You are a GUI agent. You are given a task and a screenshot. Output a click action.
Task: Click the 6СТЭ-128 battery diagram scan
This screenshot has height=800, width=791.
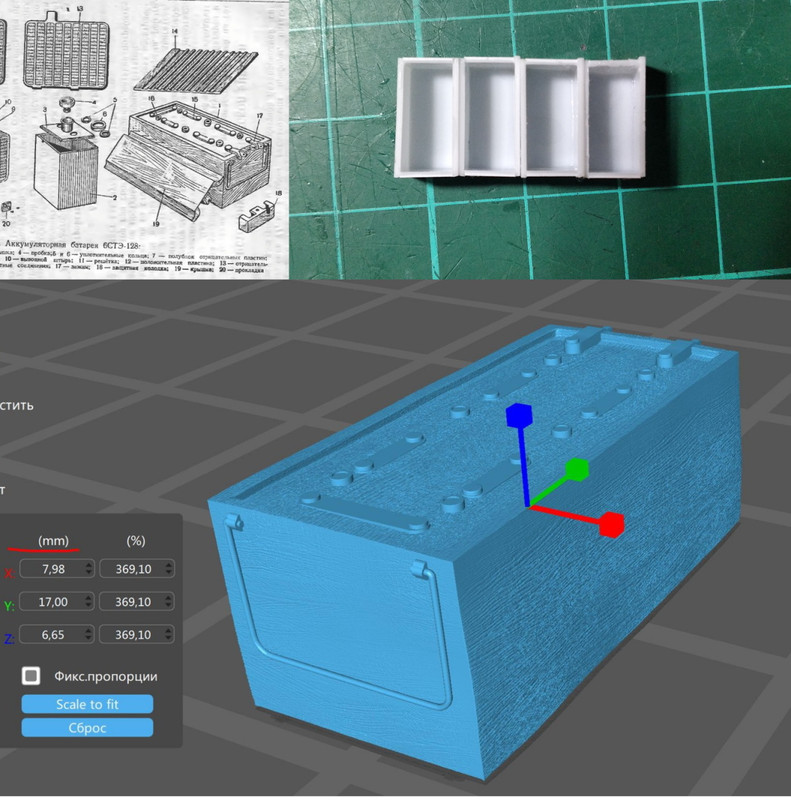click(144, 139)
